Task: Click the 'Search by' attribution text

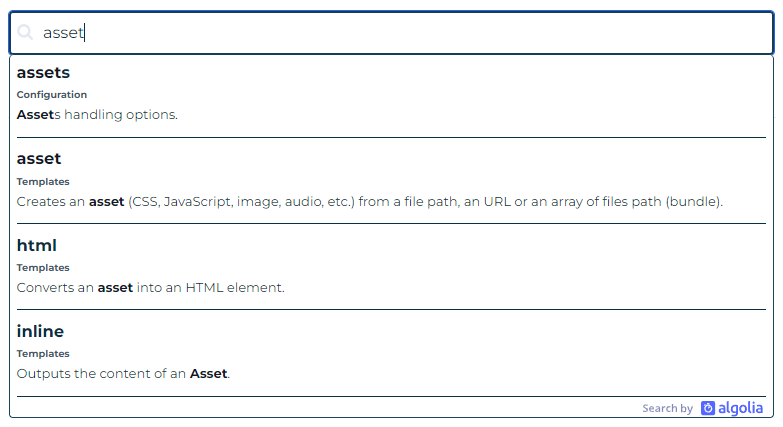Action: point(667,408)
